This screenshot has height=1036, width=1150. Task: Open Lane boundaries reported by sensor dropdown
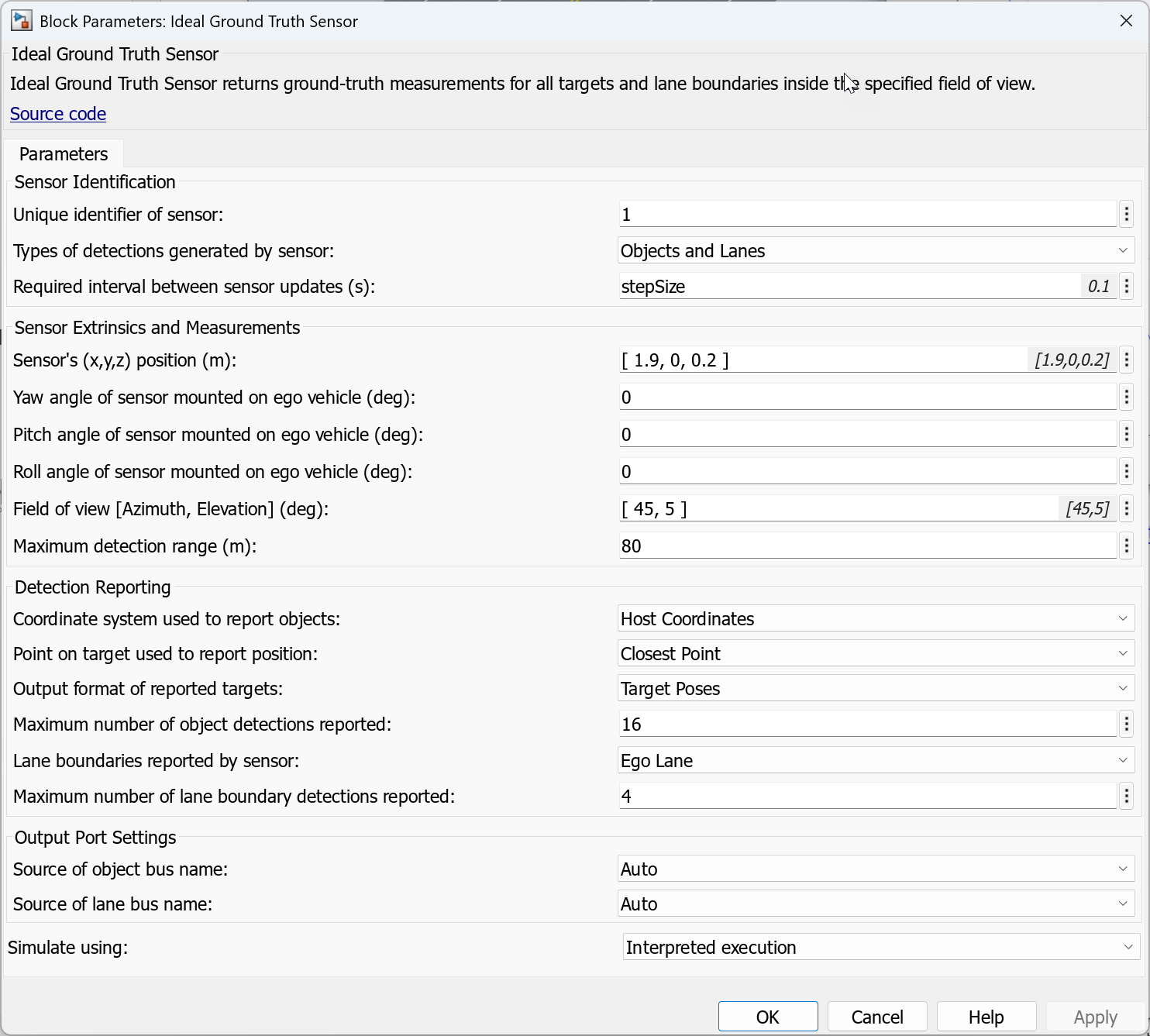(x=876, y=761)
